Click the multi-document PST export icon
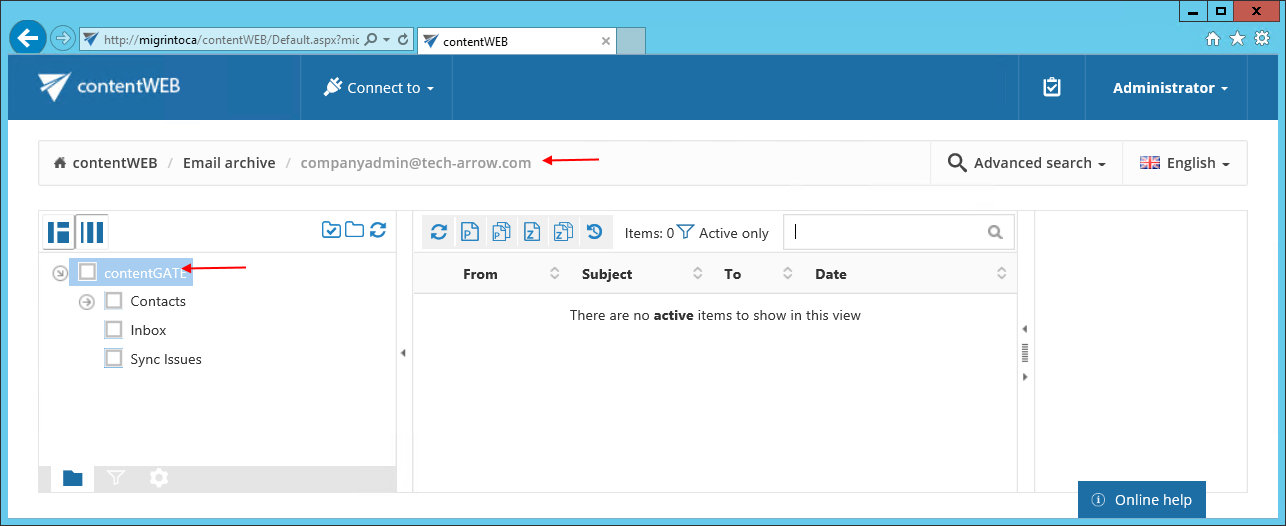Viewport: 1286px width, 526px height. coord(501,232)
